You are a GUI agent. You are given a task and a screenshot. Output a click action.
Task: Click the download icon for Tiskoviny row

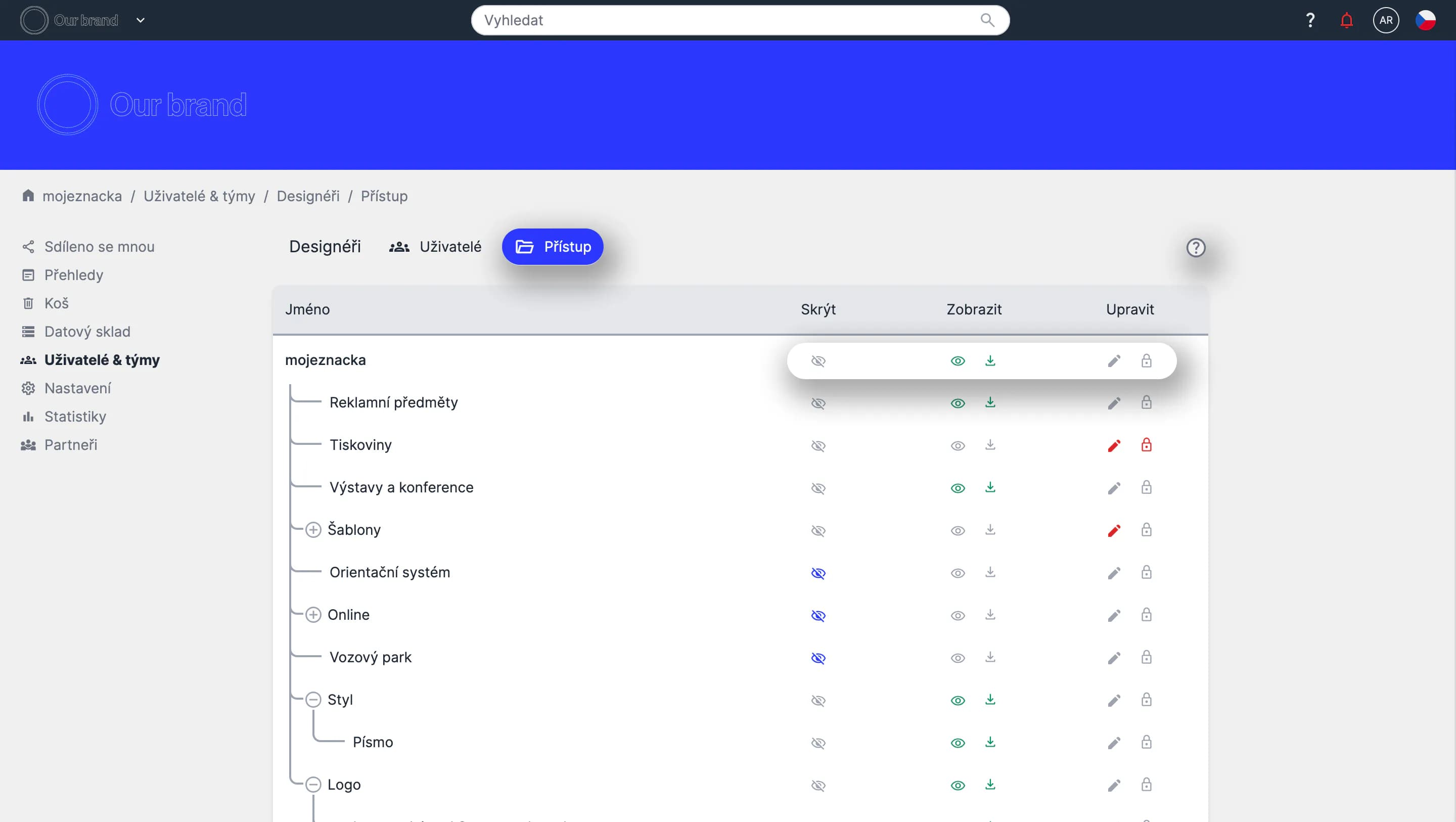click(x=990, y=445)
